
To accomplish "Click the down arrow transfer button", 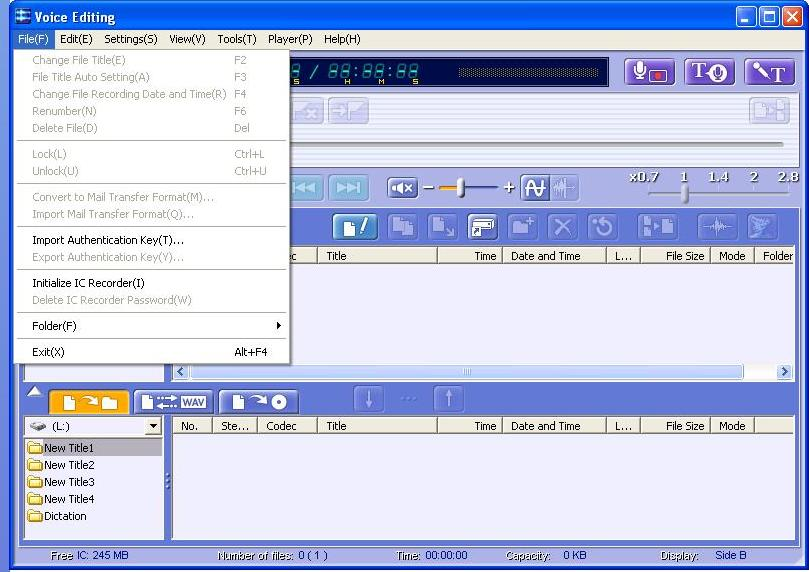I will (x=369, y=399).
